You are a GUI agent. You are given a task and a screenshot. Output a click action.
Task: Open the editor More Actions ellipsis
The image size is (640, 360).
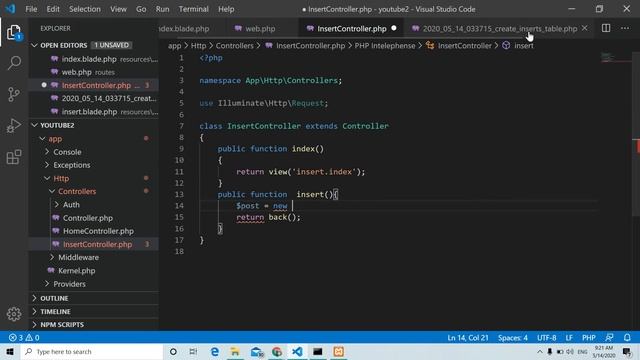pos(625,28)
